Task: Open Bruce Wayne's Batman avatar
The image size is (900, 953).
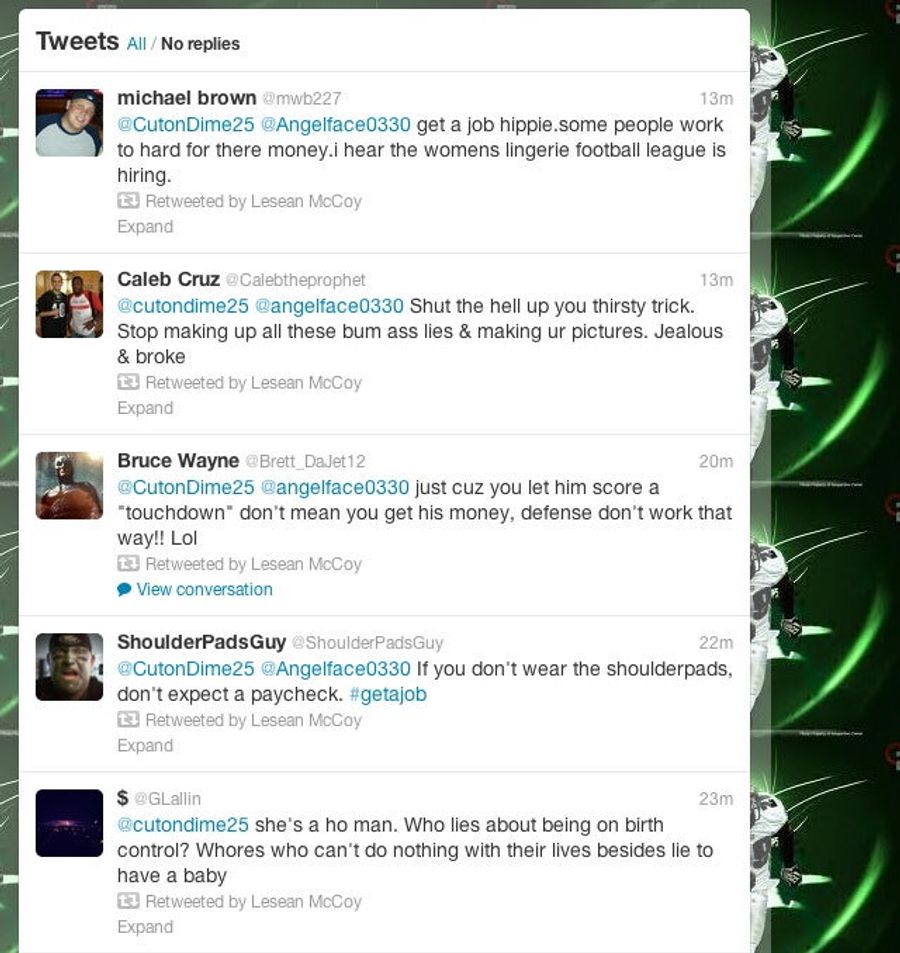Action: click(x=69, y=486)
